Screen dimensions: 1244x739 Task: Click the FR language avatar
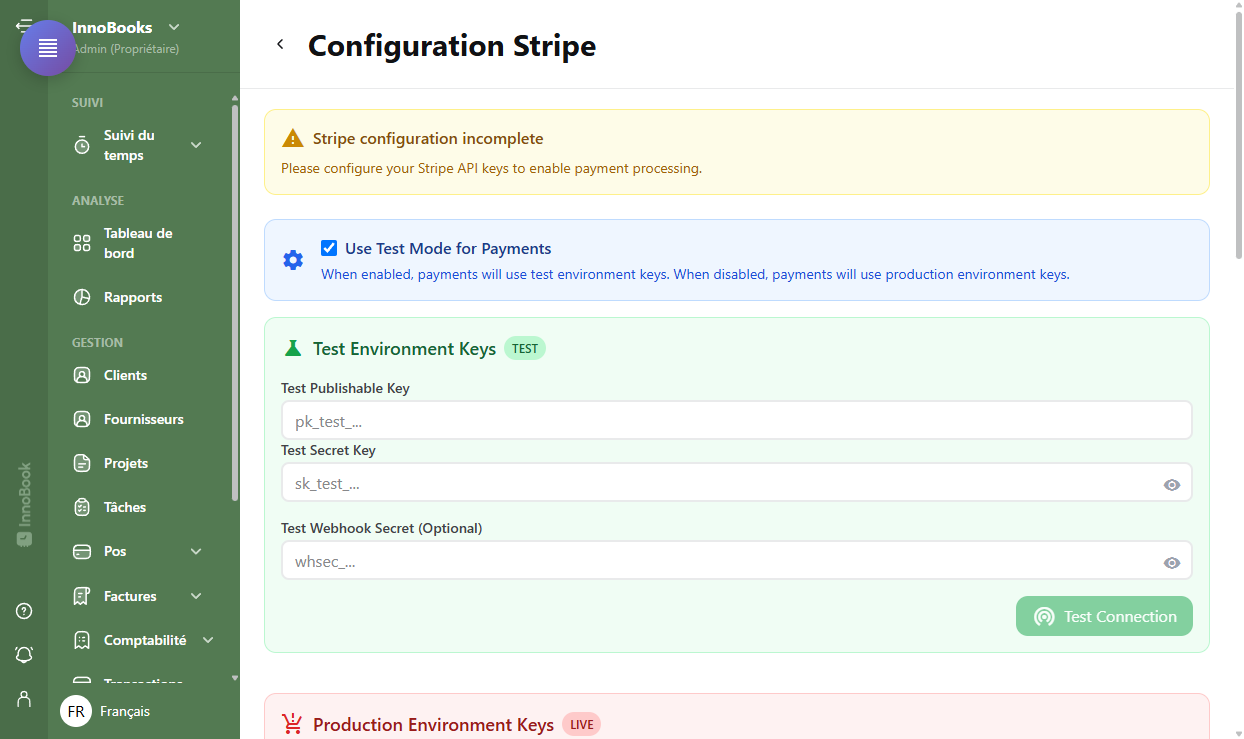pos(76,711)
